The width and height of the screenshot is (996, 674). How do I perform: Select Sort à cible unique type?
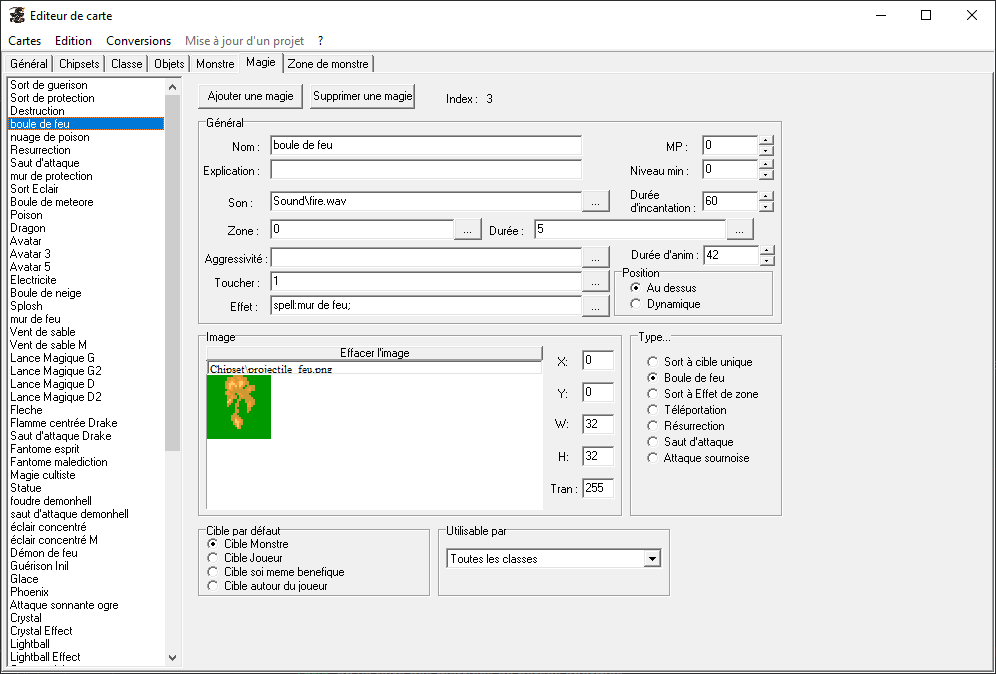[653, 362]
